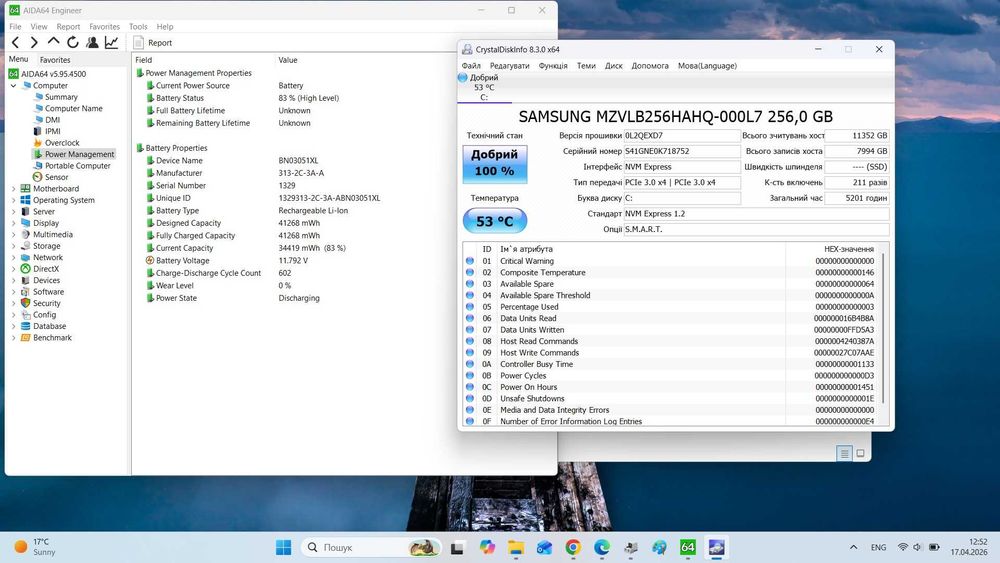This screenshot has width=1000, height=563.
Task: Click the serial number field S41GNE0K718752
Action: (x=682, y=151)
